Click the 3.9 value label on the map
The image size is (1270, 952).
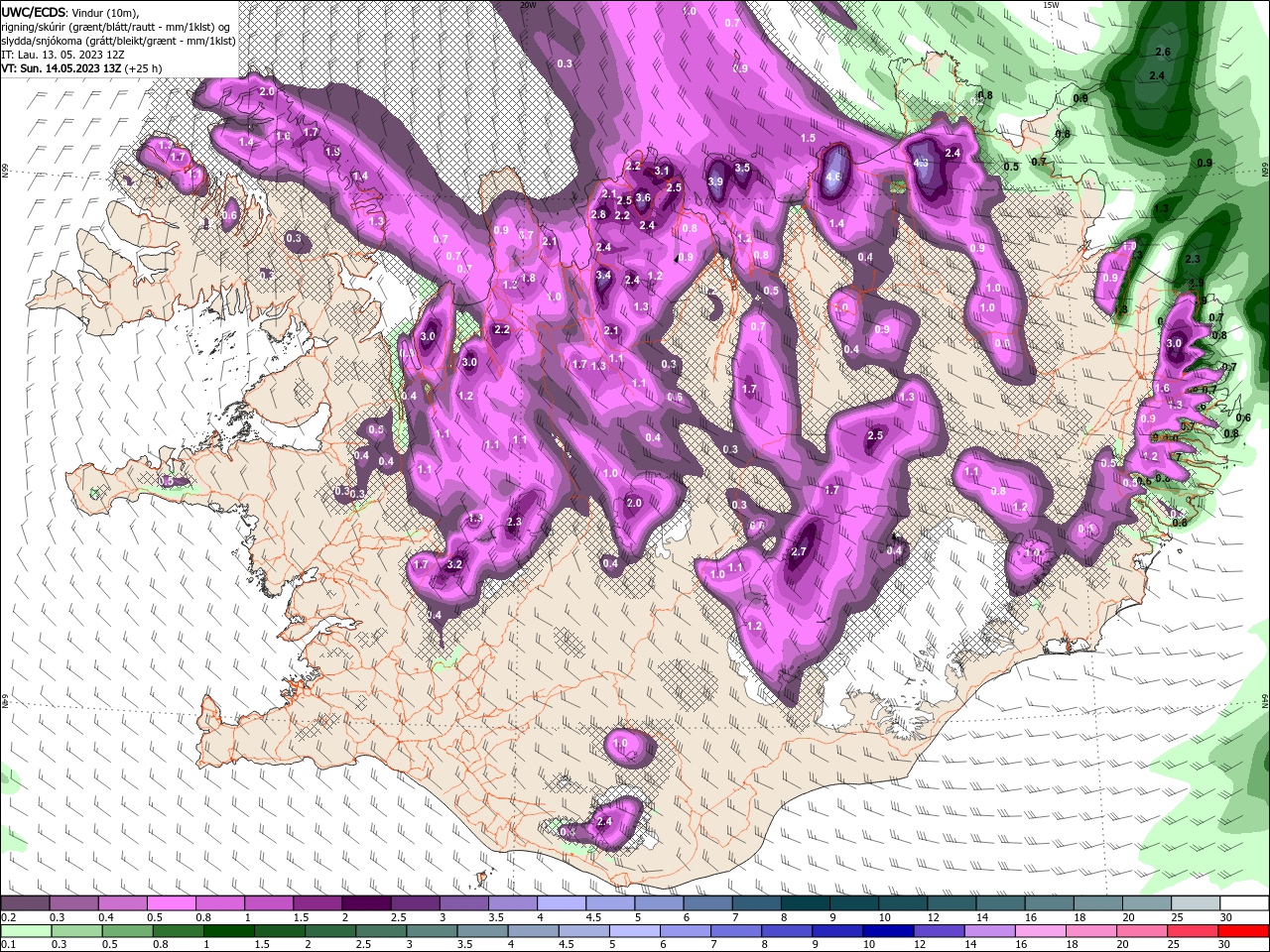pyautogui.click(x=715, y=181)
